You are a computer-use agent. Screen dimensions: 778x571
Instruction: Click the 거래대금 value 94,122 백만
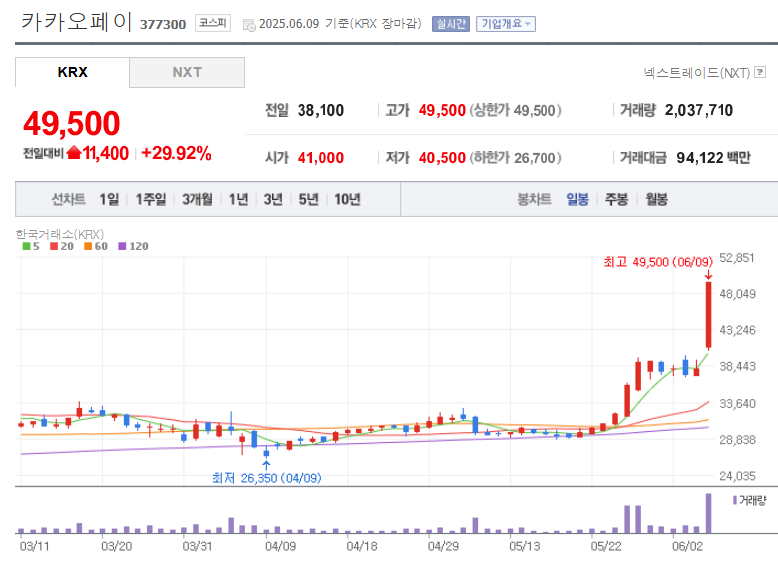[713, 158]
